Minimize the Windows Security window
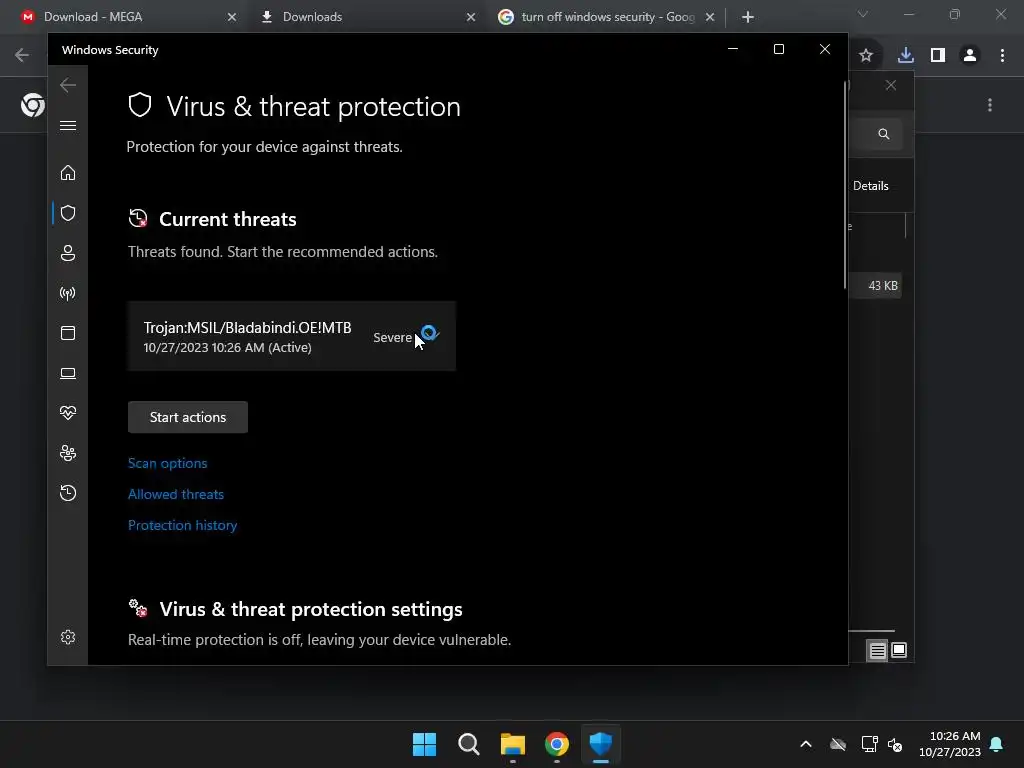The height and width of the screenshot is (768, 1024). coord(733,49)
